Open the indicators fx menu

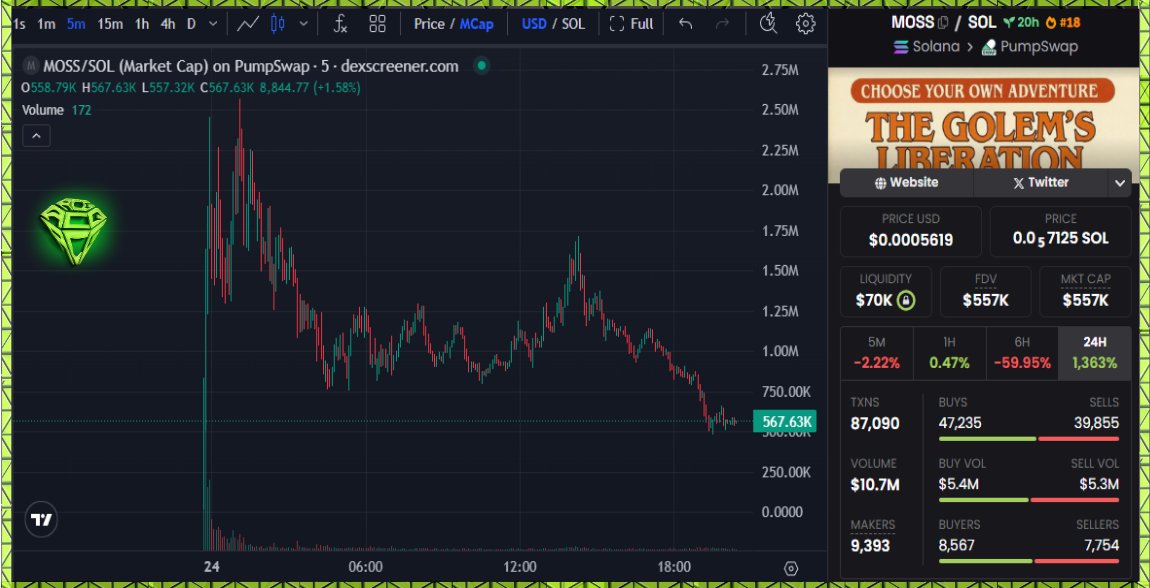(340, 24)
